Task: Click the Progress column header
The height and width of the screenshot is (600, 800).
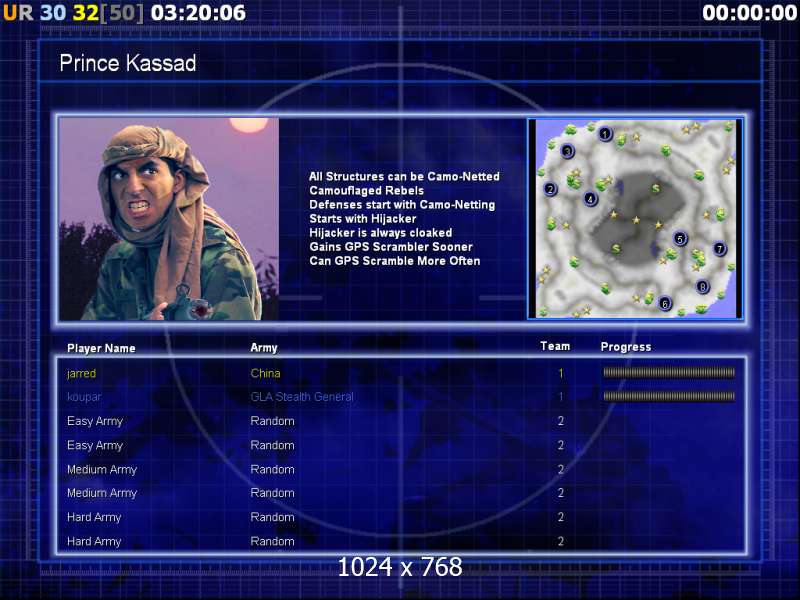Action: 626,347
